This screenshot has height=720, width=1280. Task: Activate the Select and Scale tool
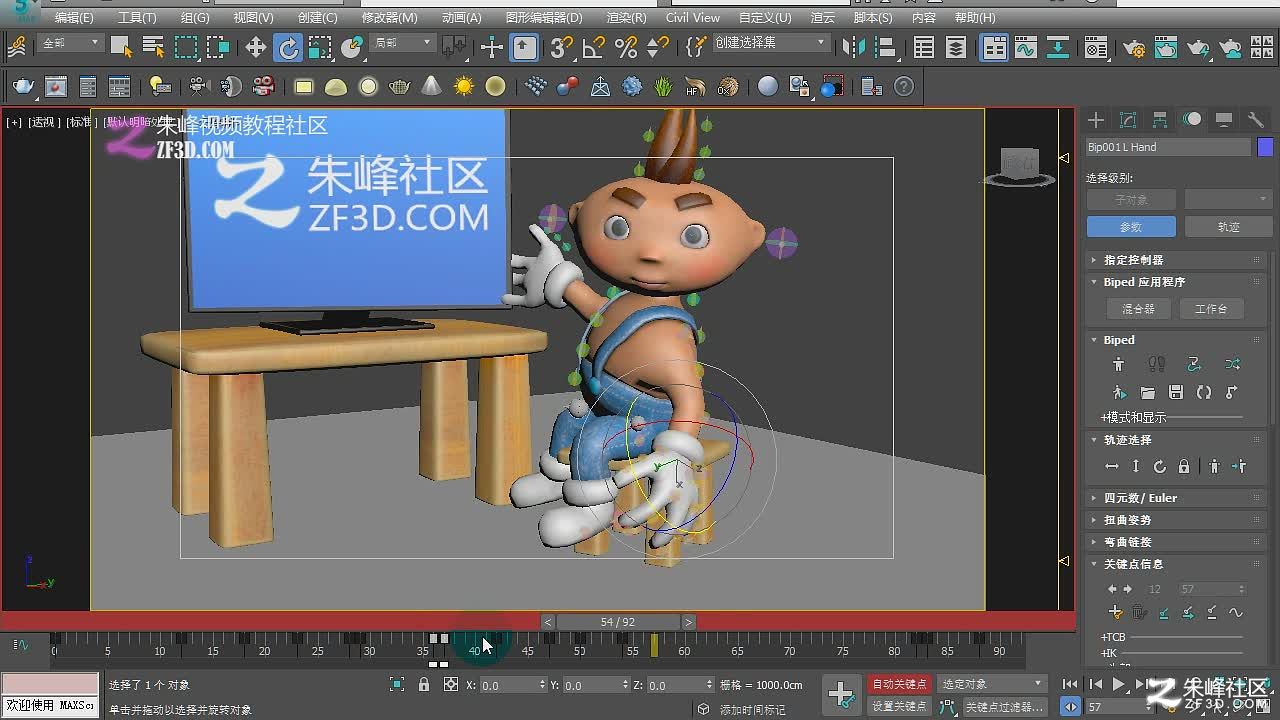[320, 47]
